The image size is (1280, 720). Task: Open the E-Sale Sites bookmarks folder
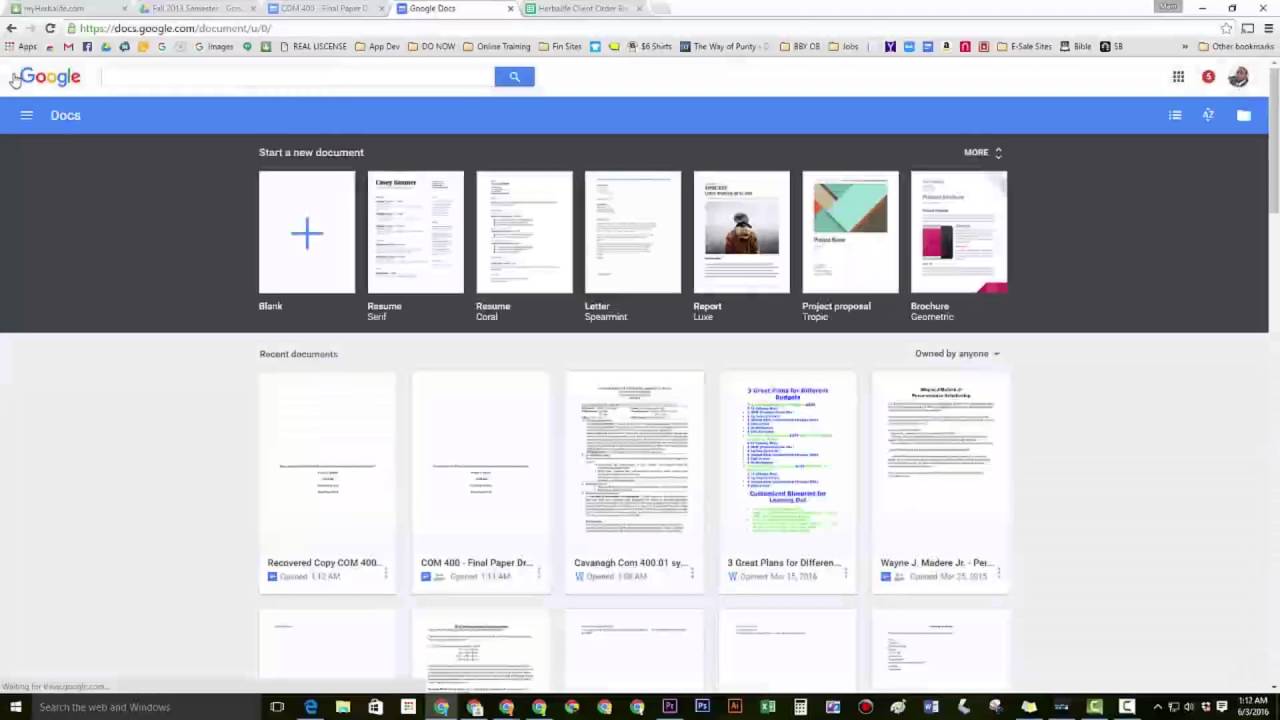1024,46
